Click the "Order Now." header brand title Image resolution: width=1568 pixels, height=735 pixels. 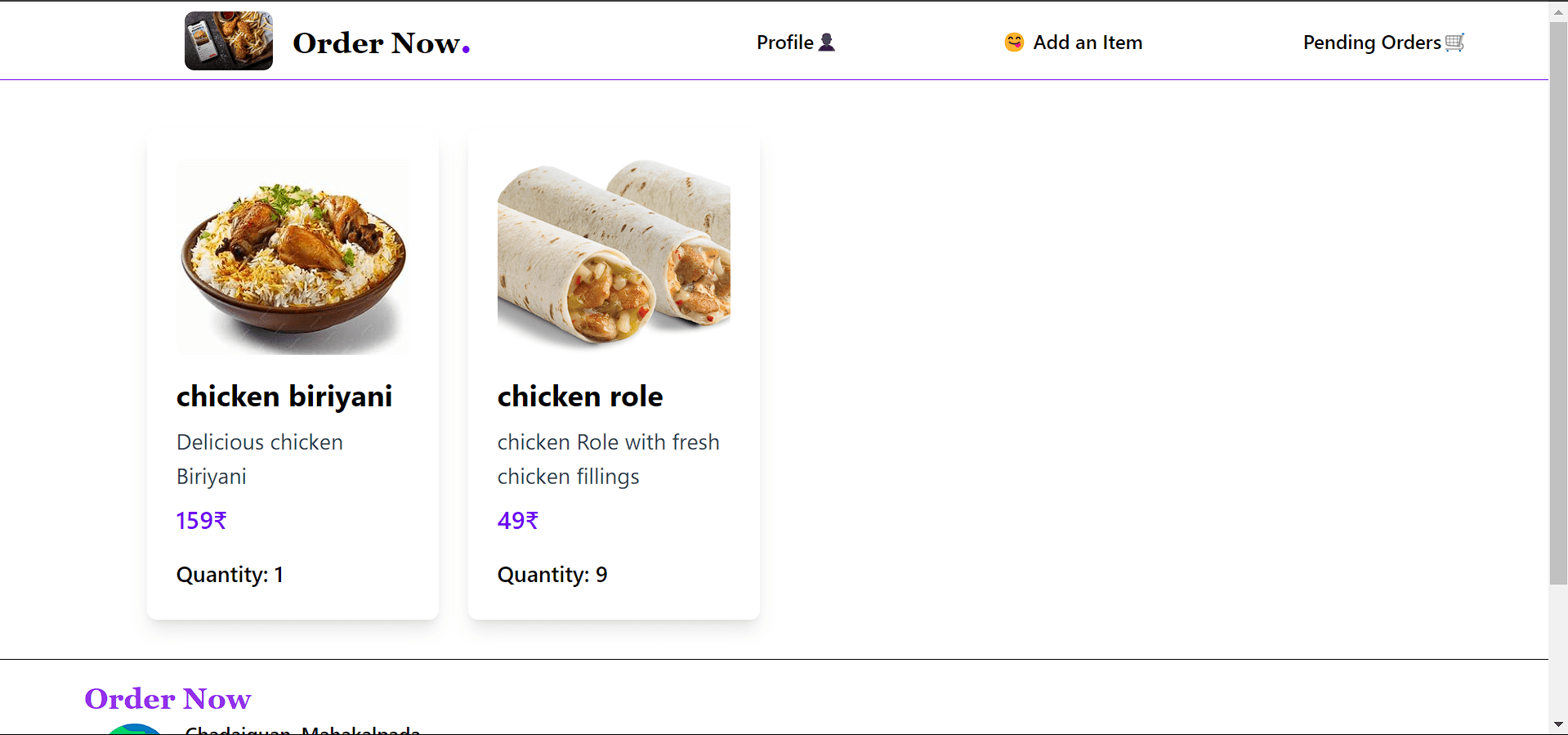(381, 43)
